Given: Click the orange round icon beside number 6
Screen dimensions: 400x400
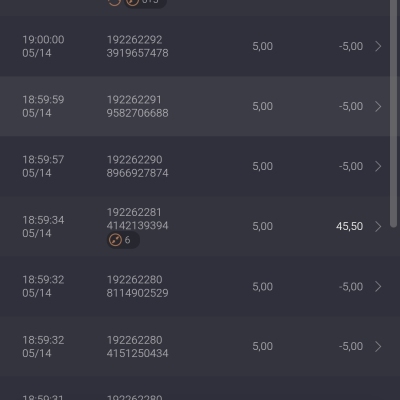Looking at the screenshot, I should point(115,240).
